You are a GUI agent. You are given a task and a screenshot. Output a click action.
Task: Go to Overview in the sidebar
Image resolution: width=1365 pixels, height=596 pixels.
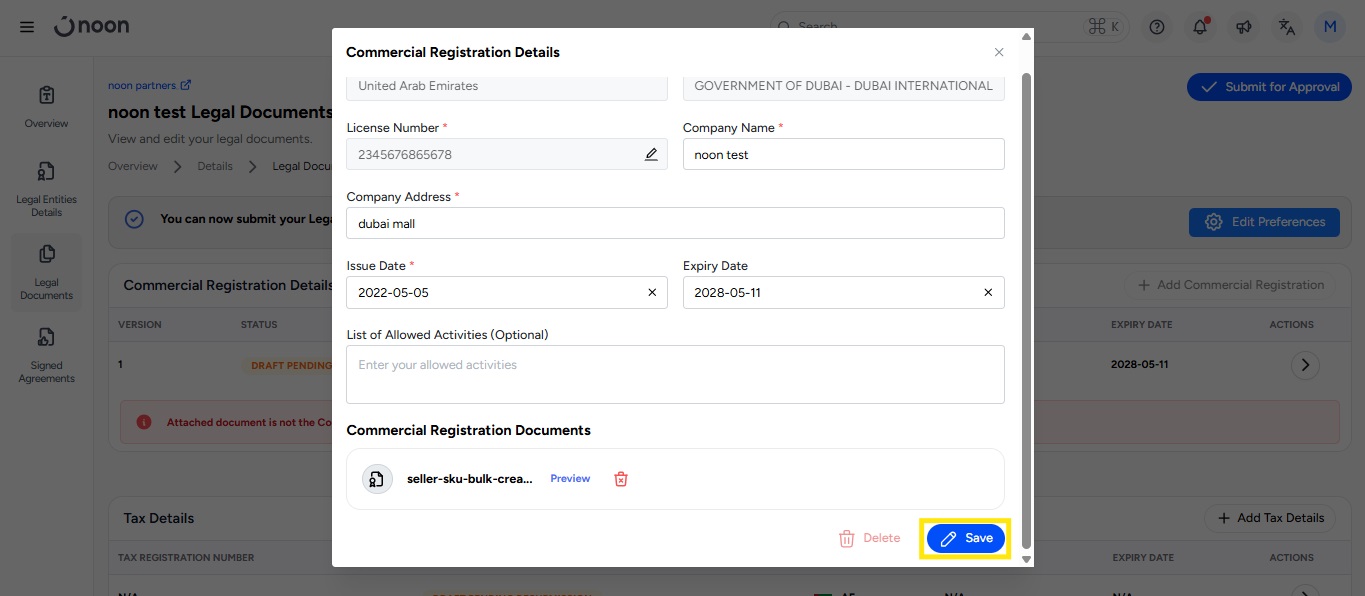(x=46, y=106)
